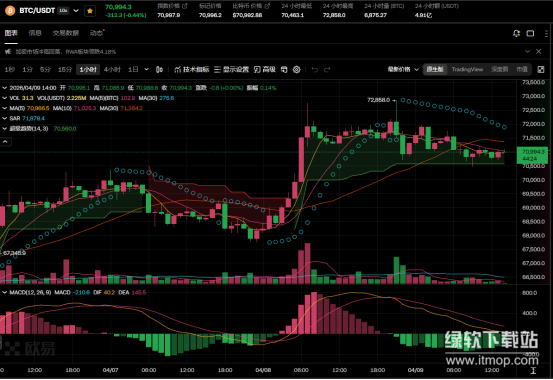Viewport: 553px width, 380px height.
Task: Click the current price label 70,994.3 on axis
Action: [x=533, y=155]
